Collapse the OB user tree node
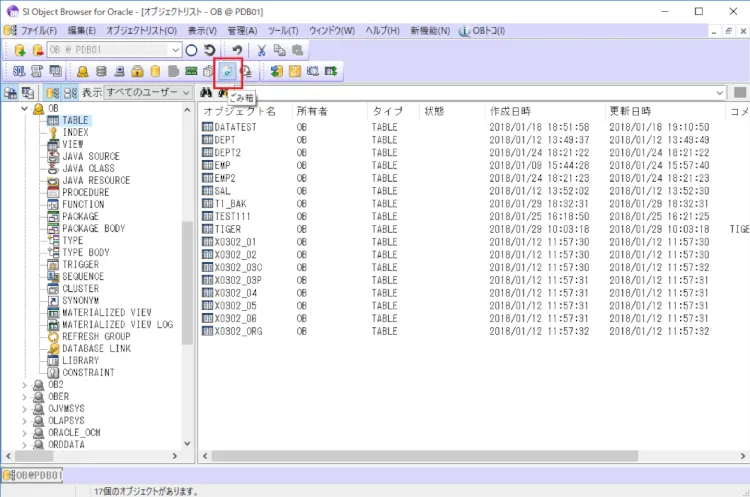 (x=24, y=109)
